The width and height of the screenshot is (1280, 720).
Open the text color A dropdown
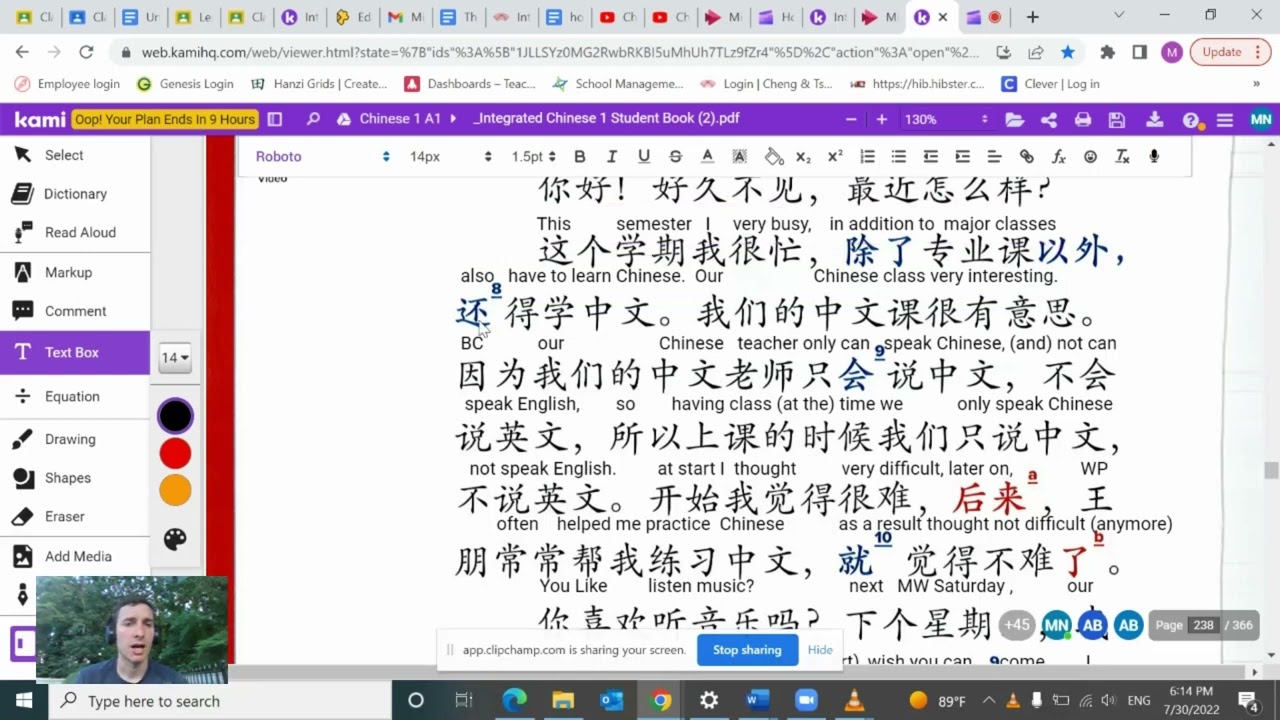tap(707, 157)
